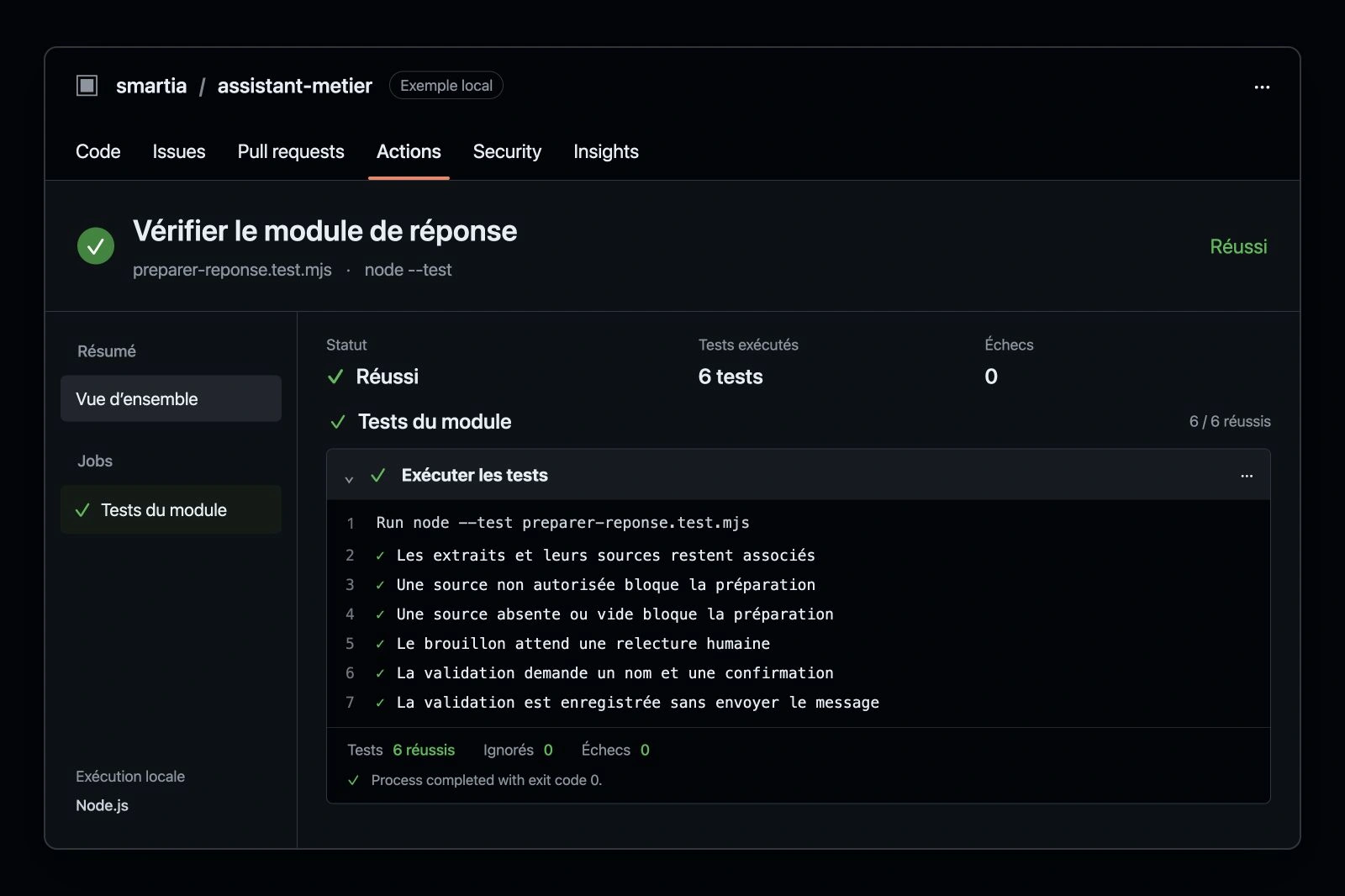1345x896 pixels.
Task: Click the check mark beside Process completed line
Action: tap(354, 780)
